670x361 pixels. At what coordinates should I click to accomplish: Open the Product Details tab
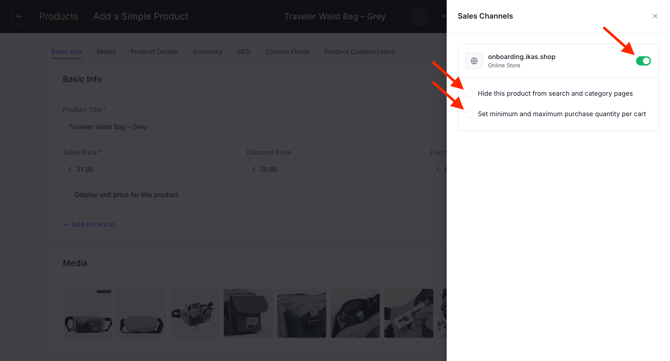tap(154, 52)
